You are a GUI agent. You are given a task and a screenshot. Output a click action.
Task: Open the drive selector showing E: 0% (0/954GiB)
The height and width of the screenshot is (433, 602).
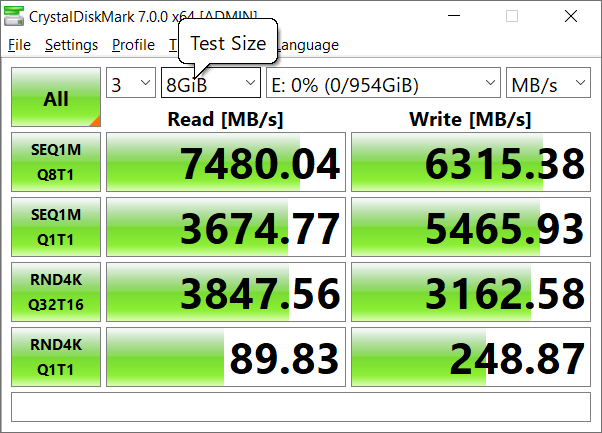(x=383, y=83)
